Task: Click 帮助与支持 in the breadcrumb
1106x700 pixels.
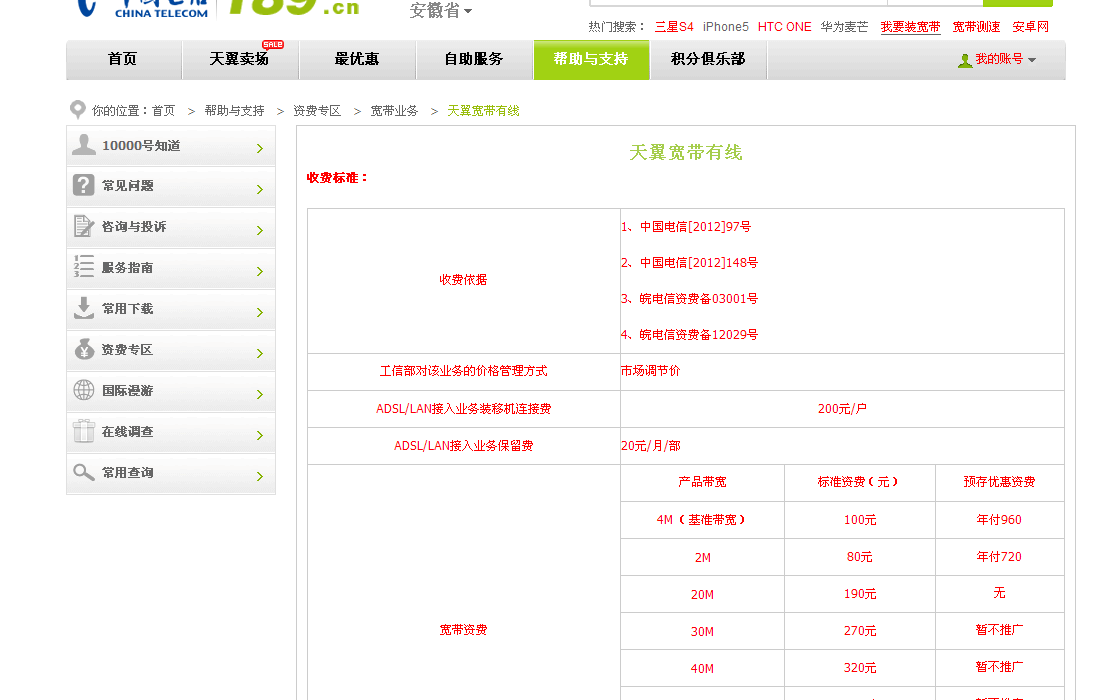Action: click(234, 111)
